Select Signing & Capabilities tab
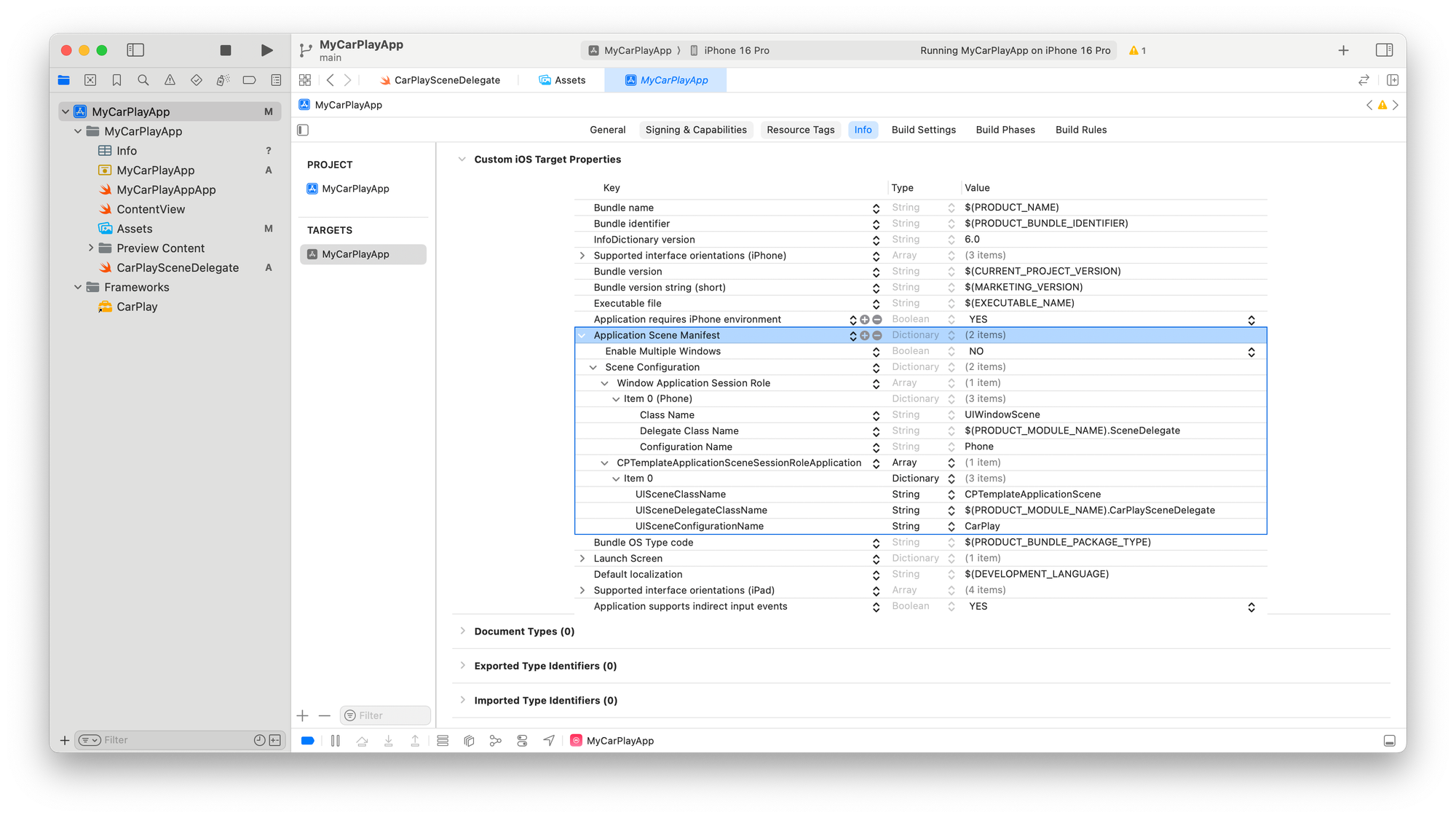This screenshot has height=818, width=1456. [x=695, y=130]
